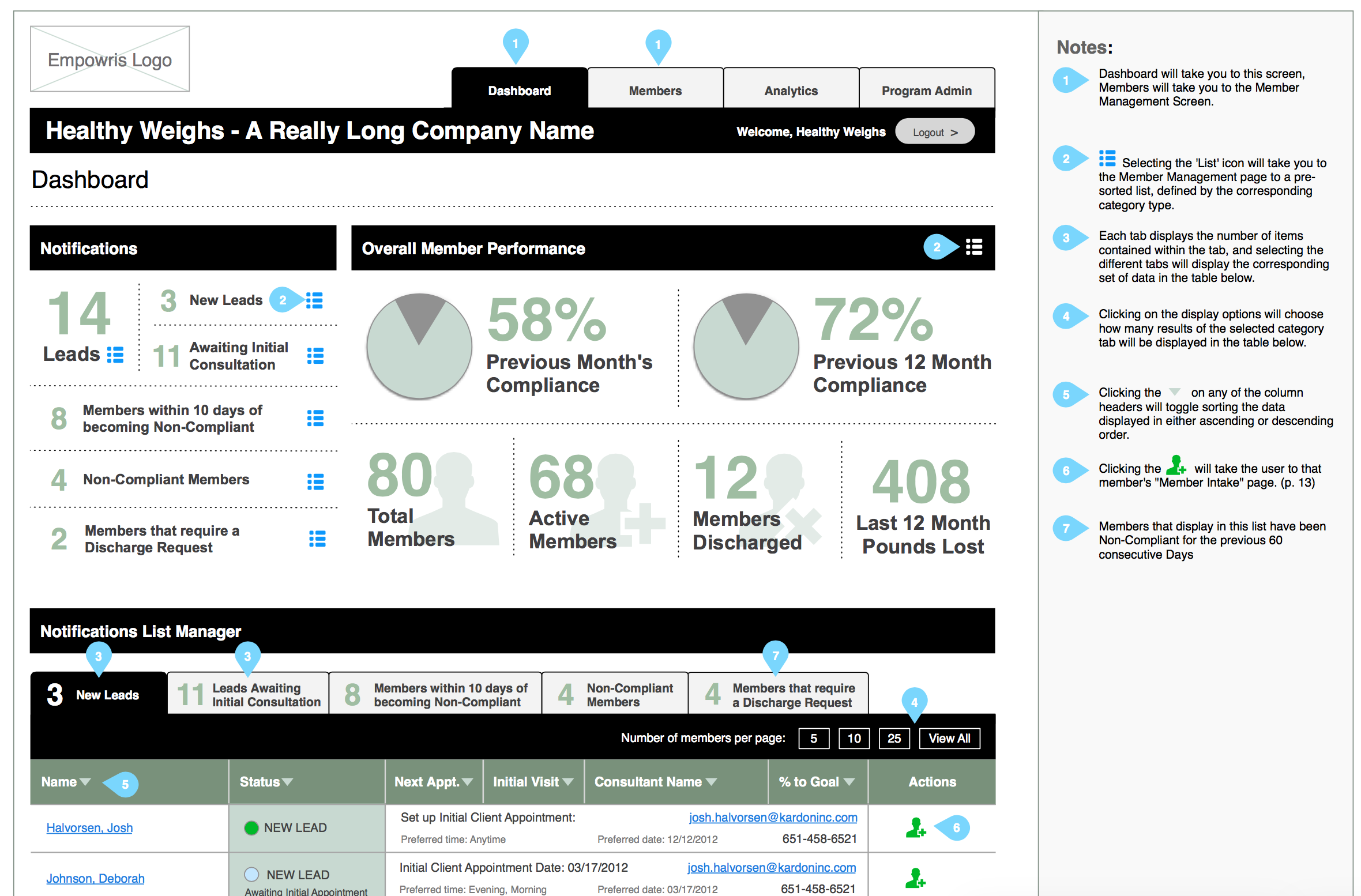
Task: Open list icon under the 14 Leads count
Action: point(115,355)
